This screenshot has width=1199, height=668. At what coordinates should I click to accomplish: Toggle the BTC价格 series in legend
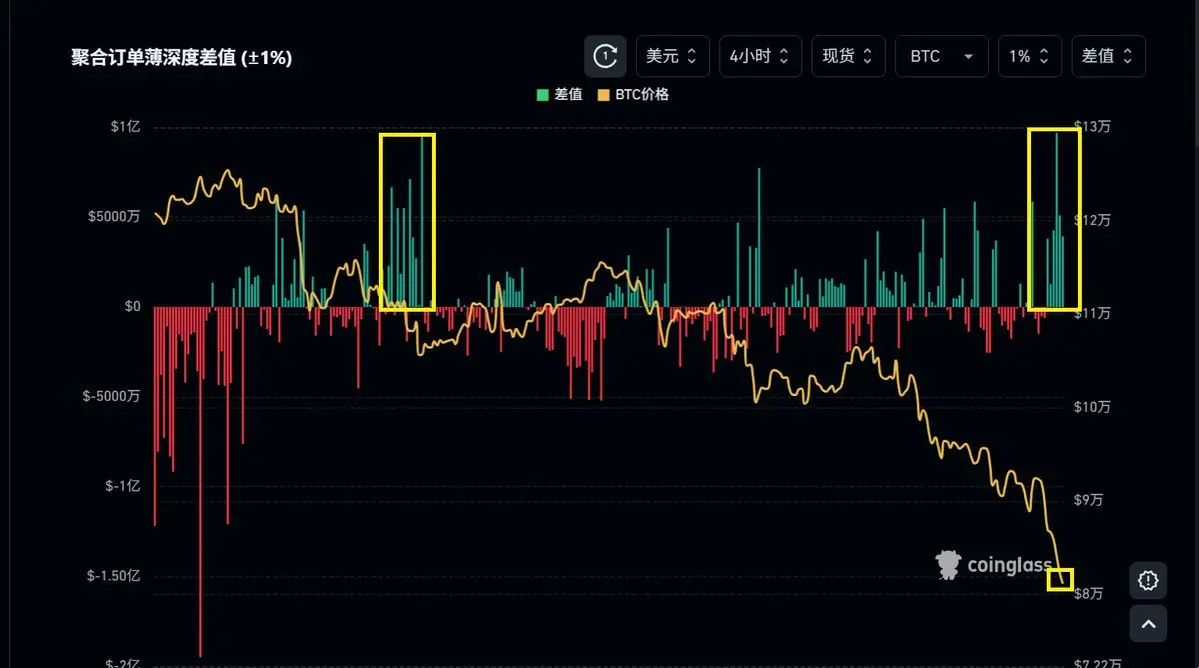click(633, 95)
